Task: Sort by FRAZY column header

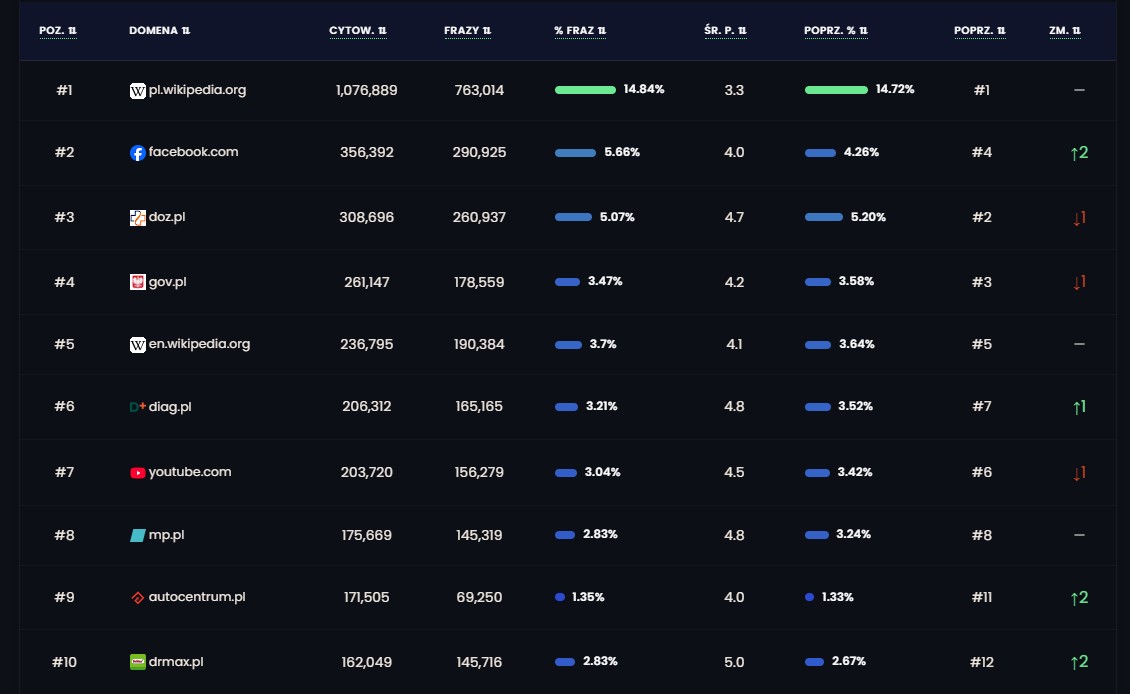Action: point(468,30)
